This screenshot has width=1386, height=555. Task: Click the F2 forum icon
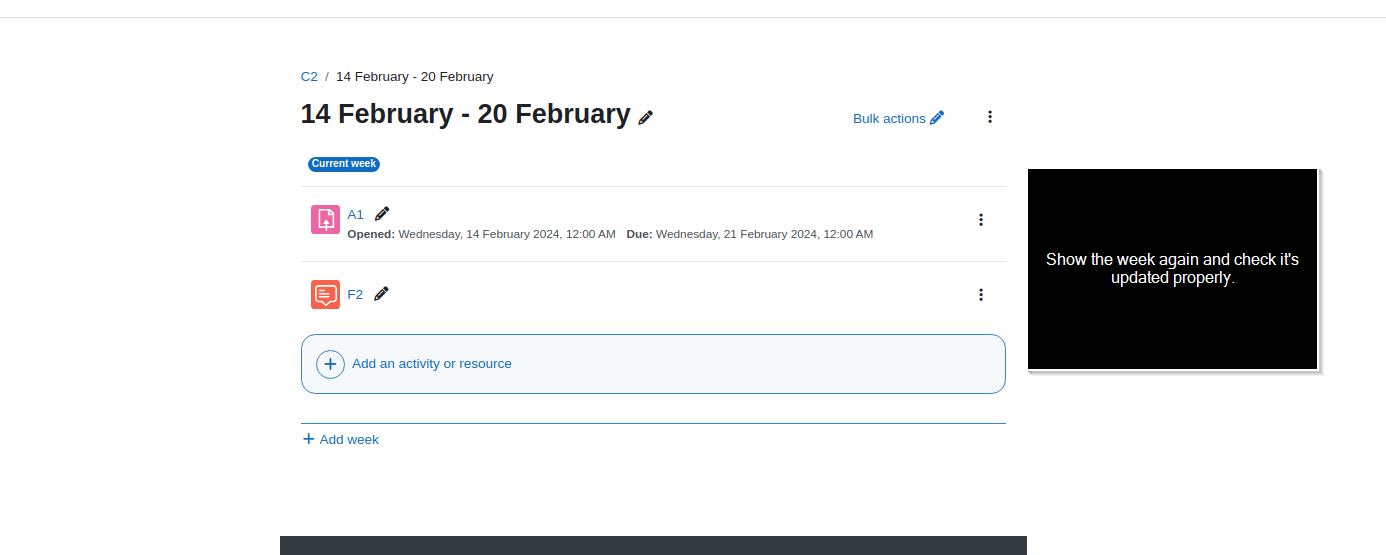click(325, 294)
